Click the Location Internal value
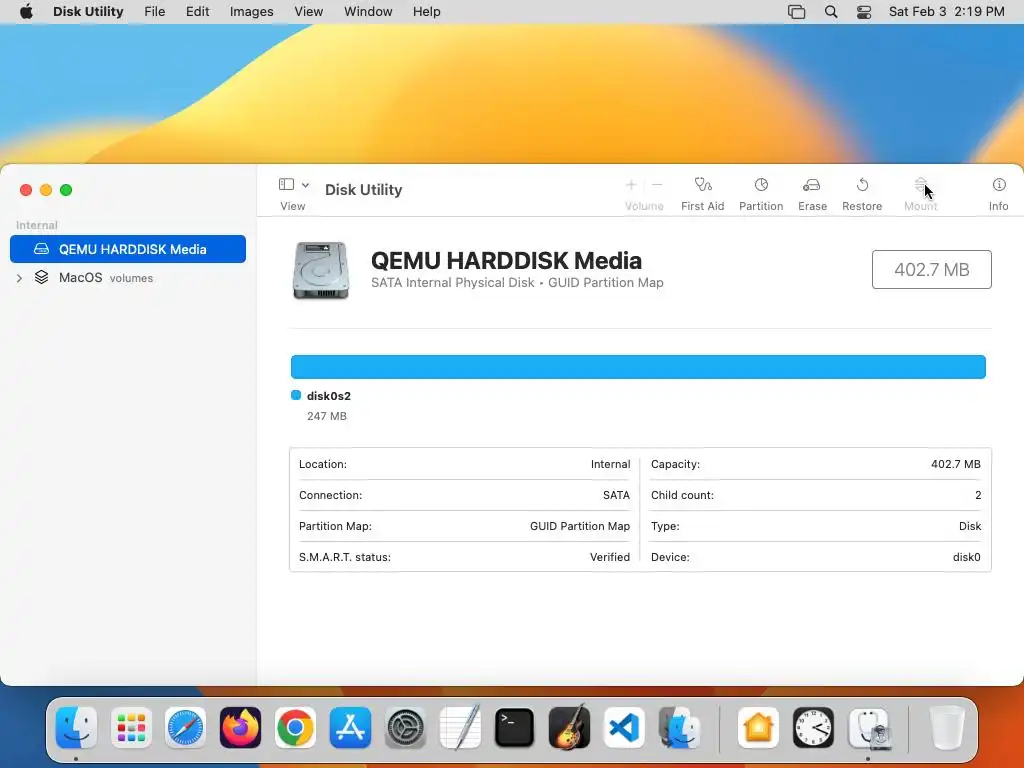The image size is (1024, 768). point(611,464)
